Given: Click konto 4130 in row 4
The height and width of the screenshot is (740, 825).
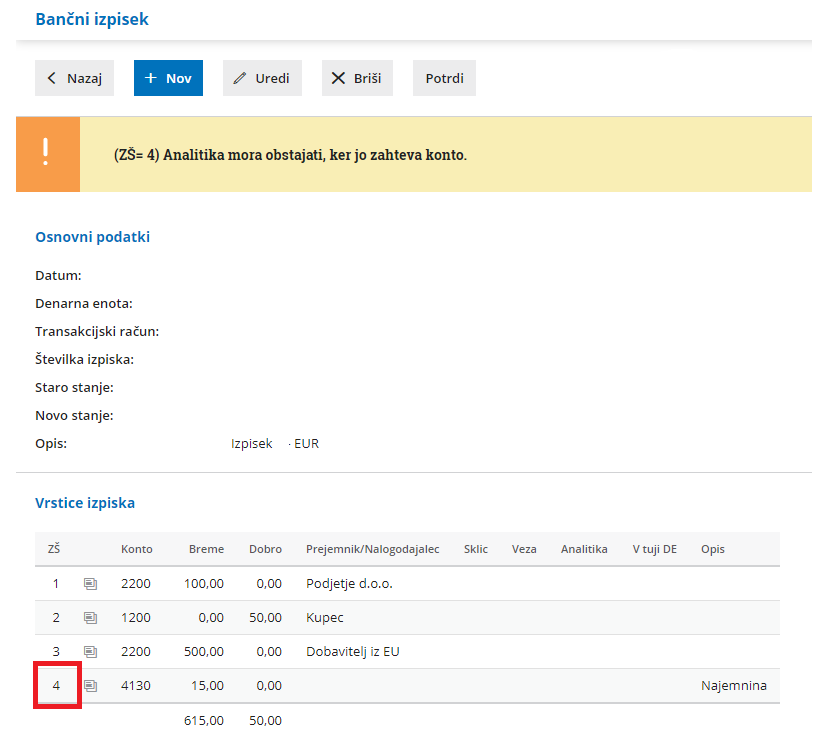Looking at the screenshot, I should click(136, 685).
